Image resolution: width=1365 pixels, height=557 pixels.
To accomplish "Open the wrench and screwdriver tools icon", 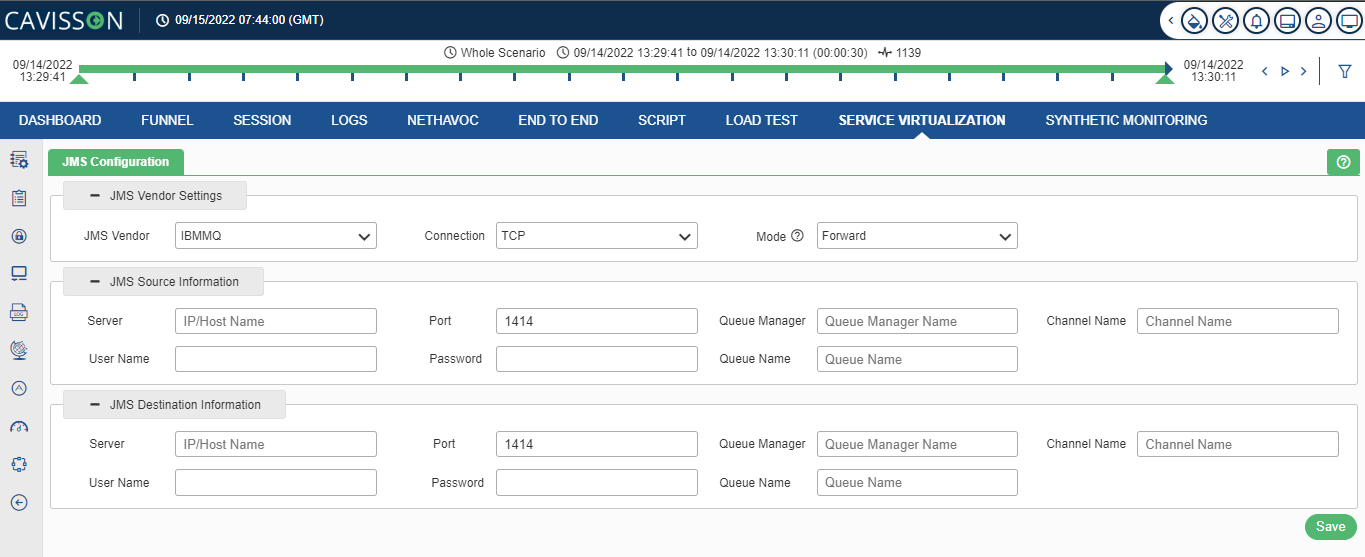I will click(1225, 20).
